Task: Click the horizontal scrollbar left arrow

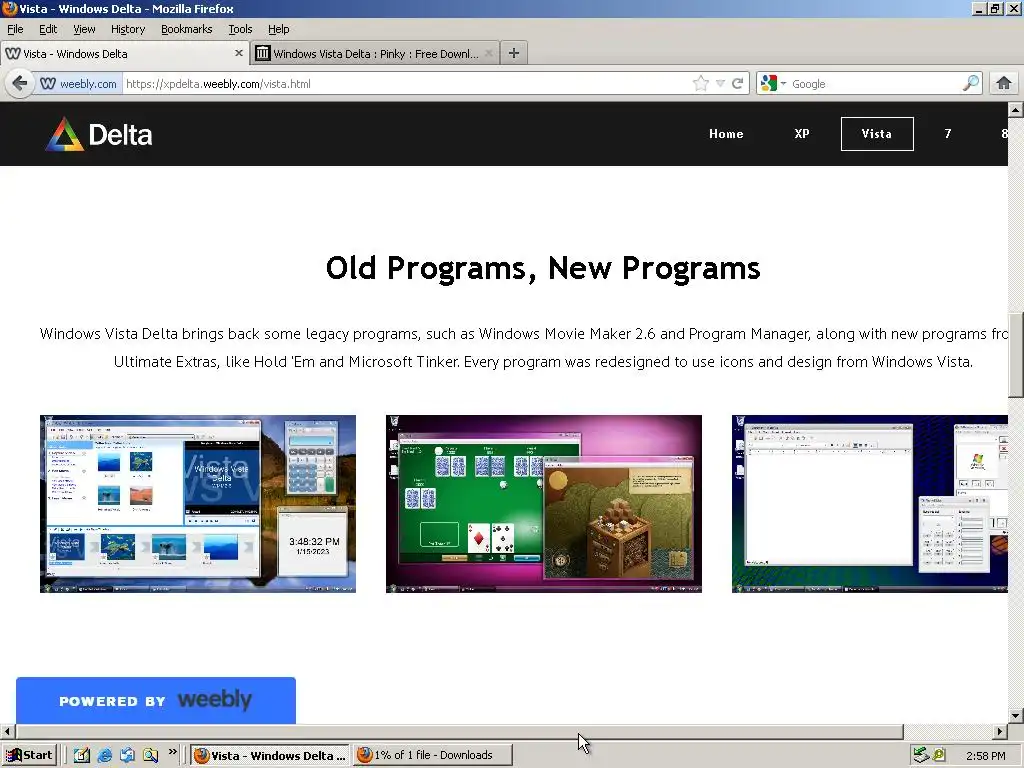Action: point(7,731)
